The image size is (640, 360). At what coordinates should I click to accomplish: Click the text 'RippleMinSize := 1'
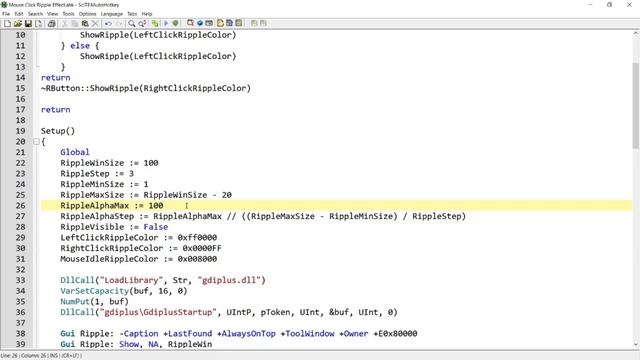tap(104, 184)
